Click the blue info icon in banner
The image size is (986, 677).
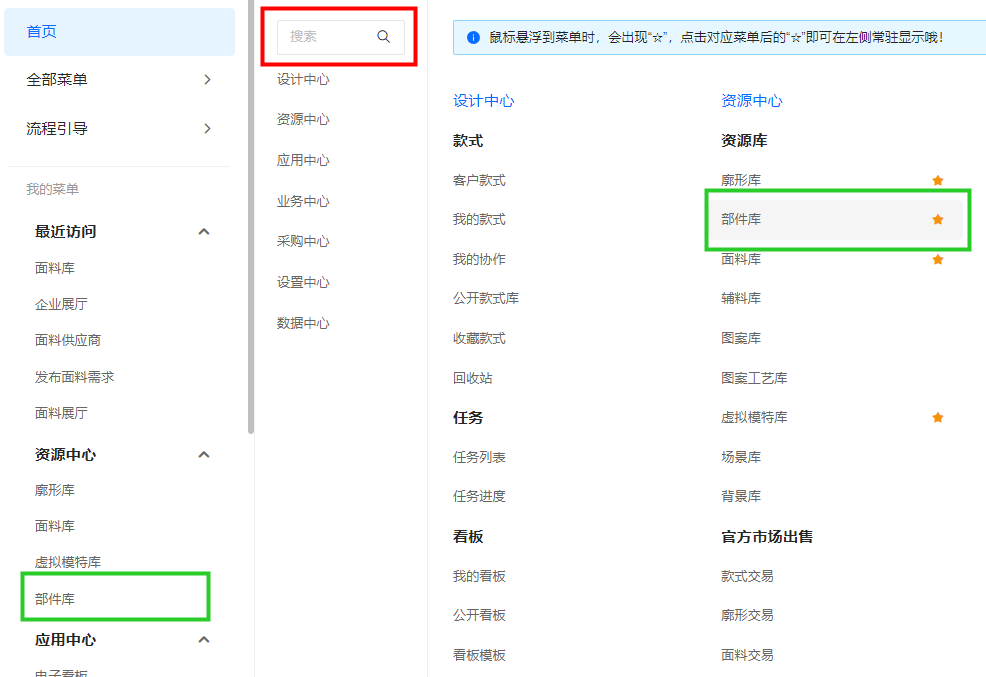473,38
